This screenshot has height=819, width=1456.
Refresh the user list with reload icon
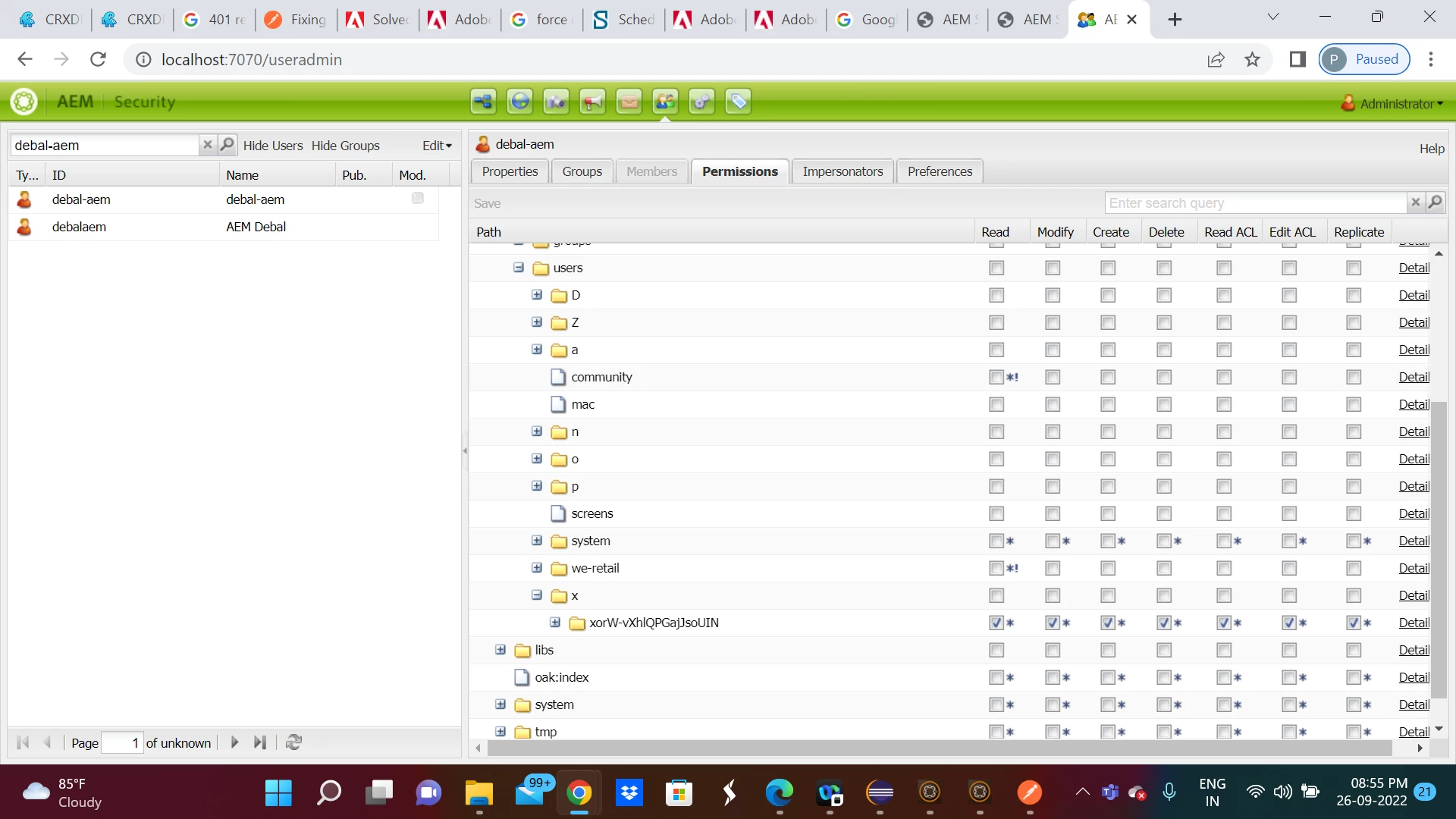[294, 742]
